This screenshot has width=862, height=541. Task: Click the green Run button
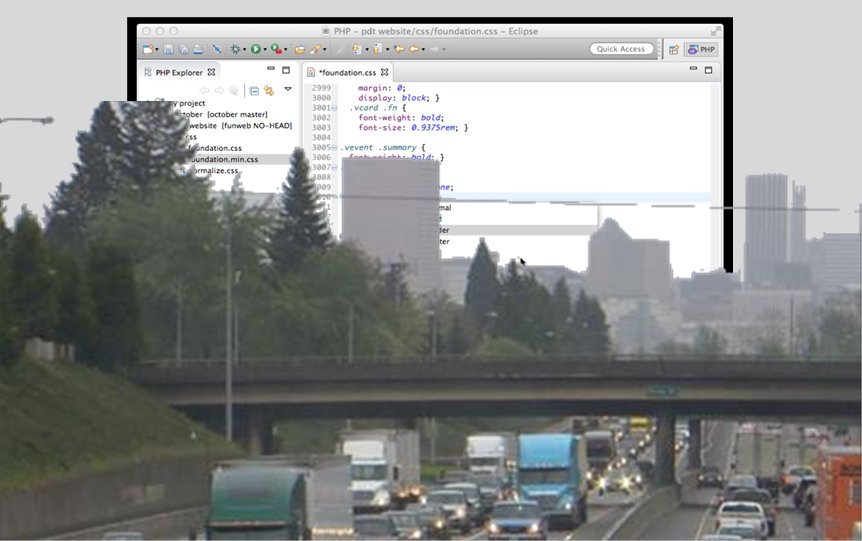pyautogui.click(x=256, y=49)
